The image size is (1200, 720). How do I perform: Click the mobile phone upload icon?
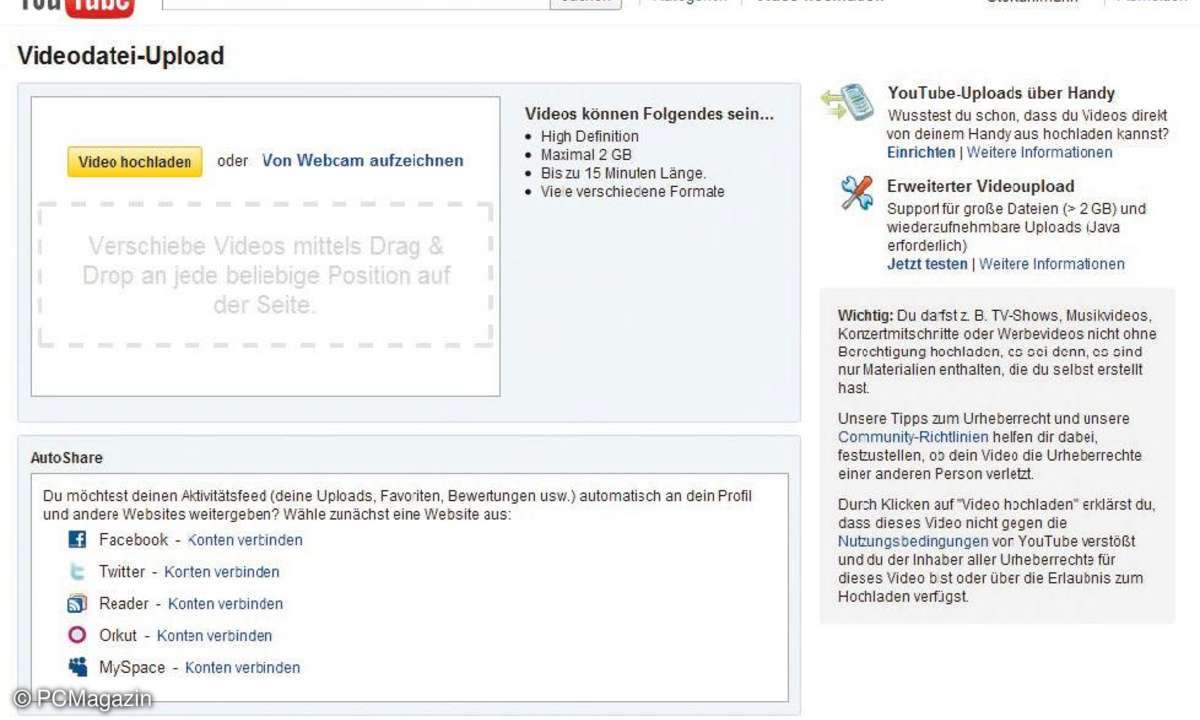(x=848, y=104)
